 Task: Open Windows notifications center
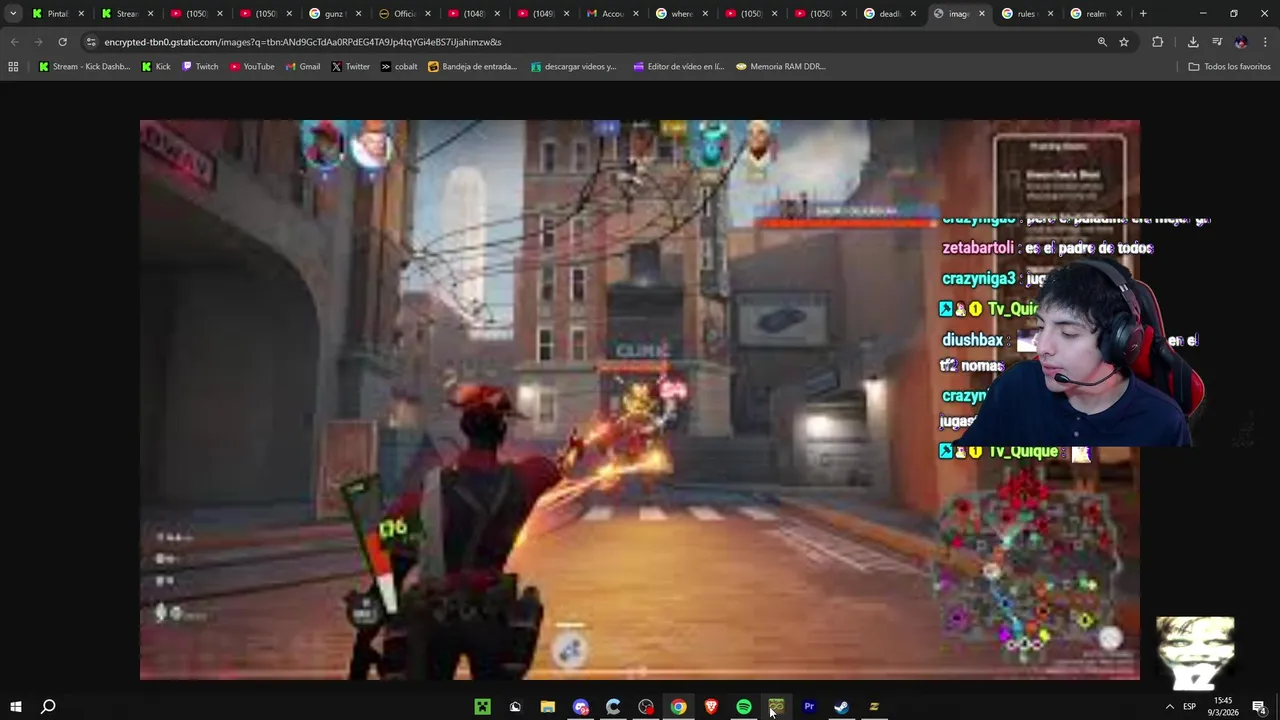1259,707
